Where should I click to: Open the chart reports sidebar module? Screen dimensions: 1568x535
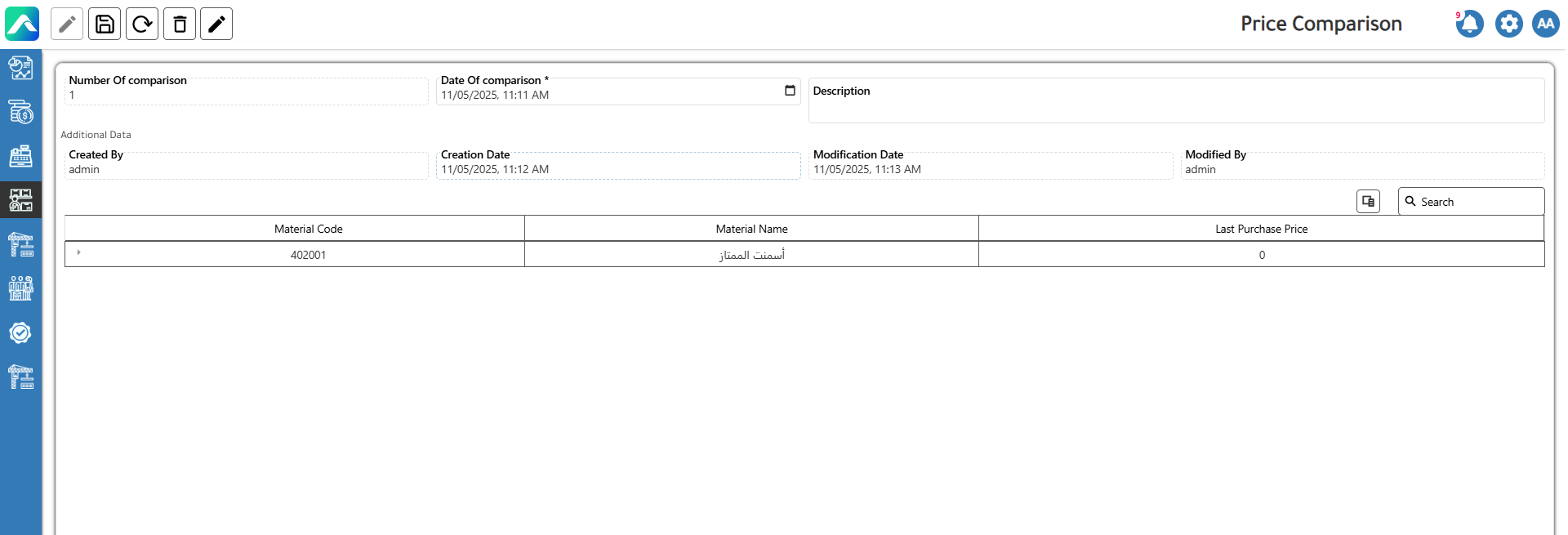coord(20,68)
